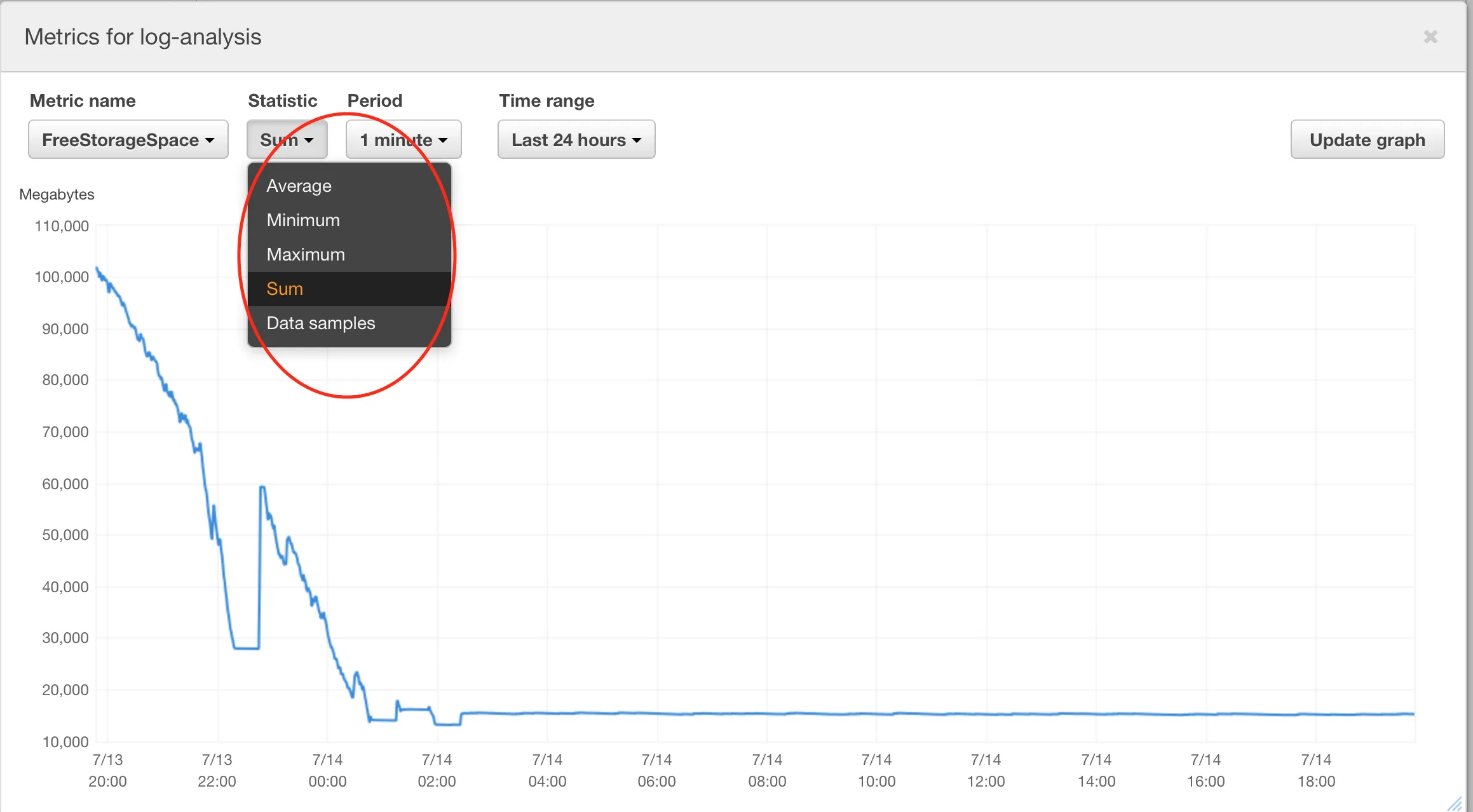Viewport: 1473px width, 812px height.
Task: Close the Metrics for log-analysis dialog
Action: coord(1430,37)
